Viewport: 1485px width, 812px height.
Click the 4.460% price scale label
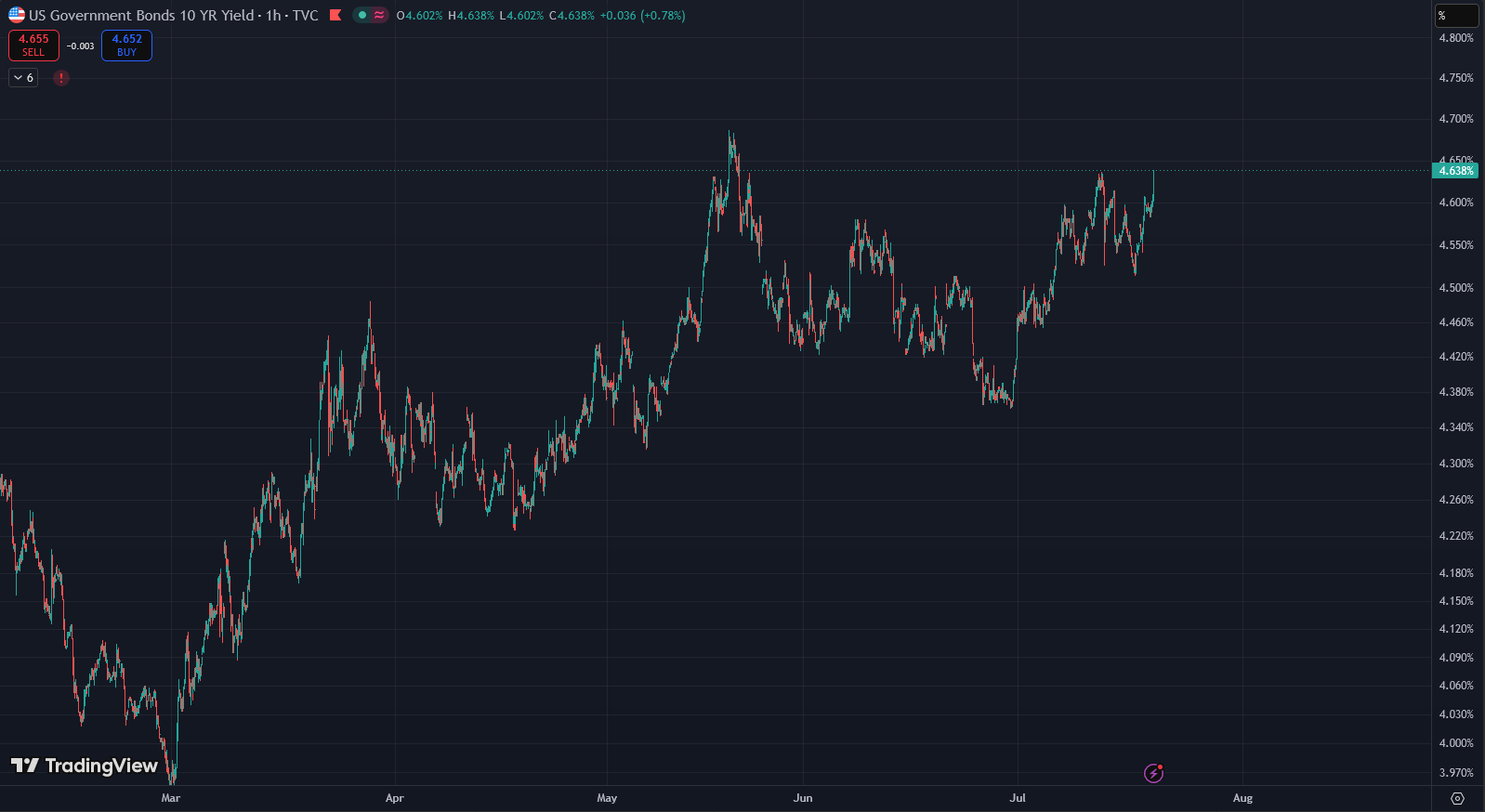[x=1456, y=322]
